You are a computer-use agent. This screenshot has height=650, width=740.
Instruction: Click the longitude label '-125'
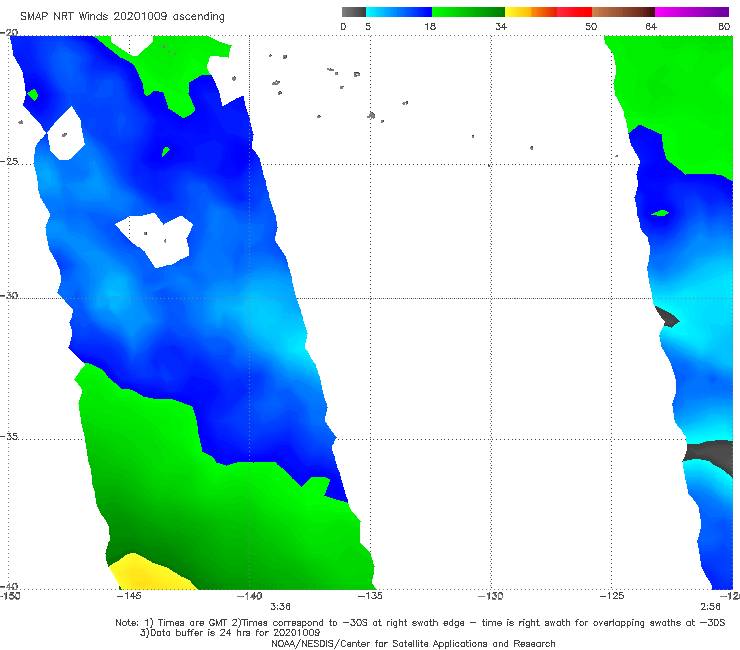612,596
